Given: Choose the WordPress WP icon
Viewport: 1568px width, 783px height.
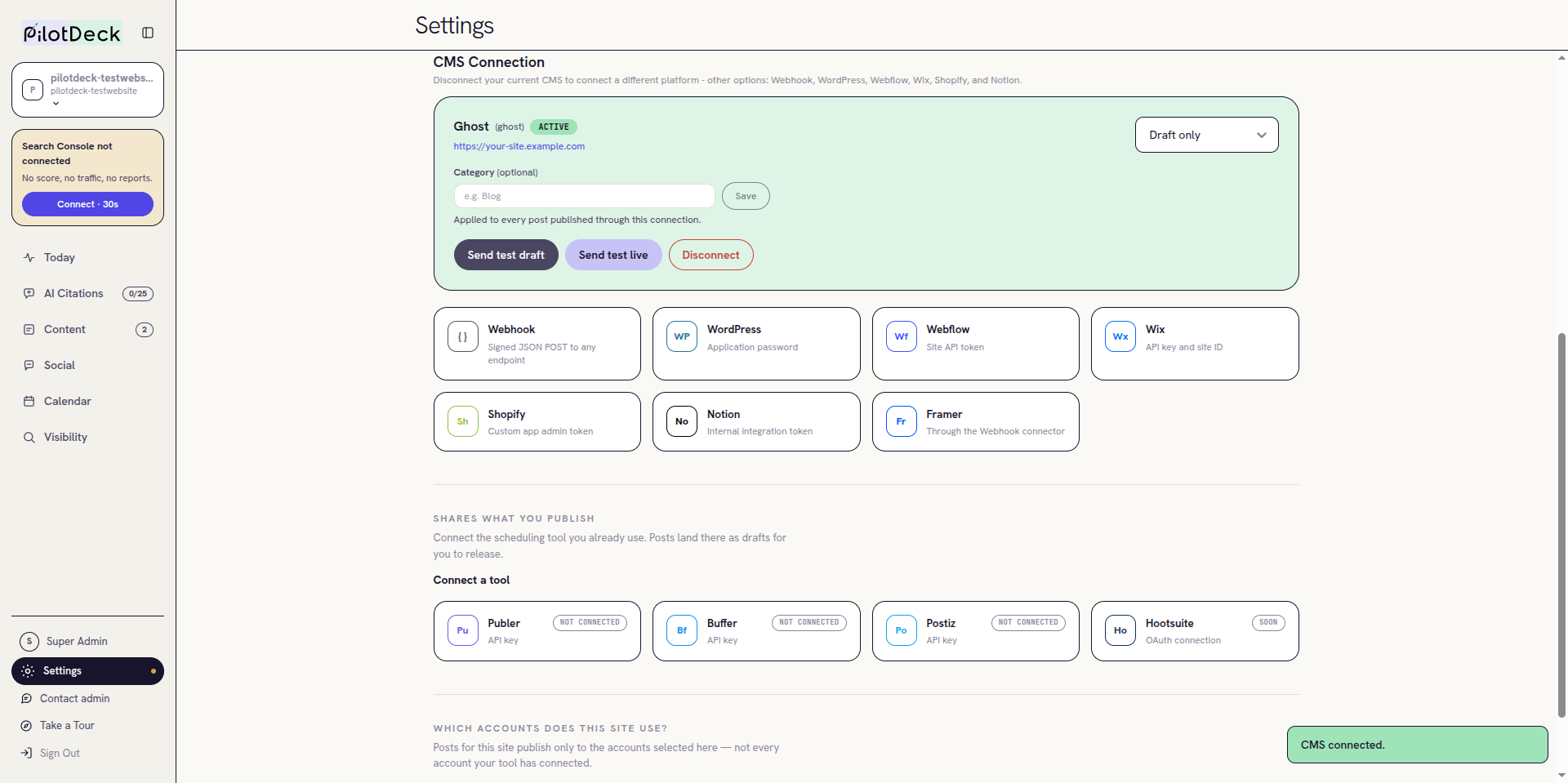Looking at the screenshot, I should [682, 336].
